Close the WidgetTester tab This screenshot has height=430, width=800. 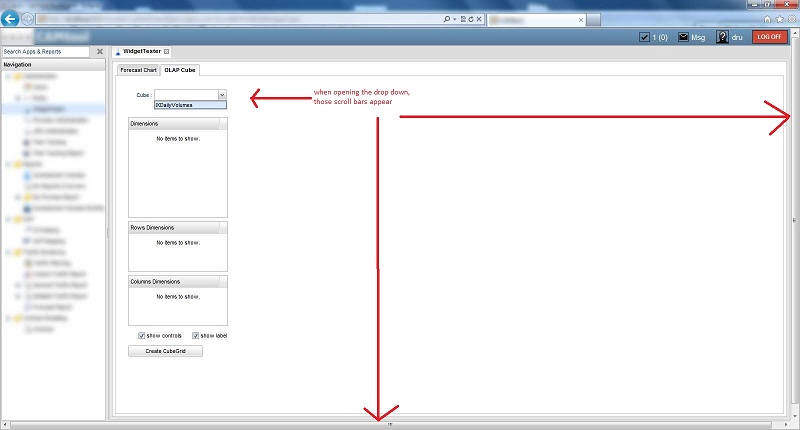pyautogui.click(x=167, y=51)
